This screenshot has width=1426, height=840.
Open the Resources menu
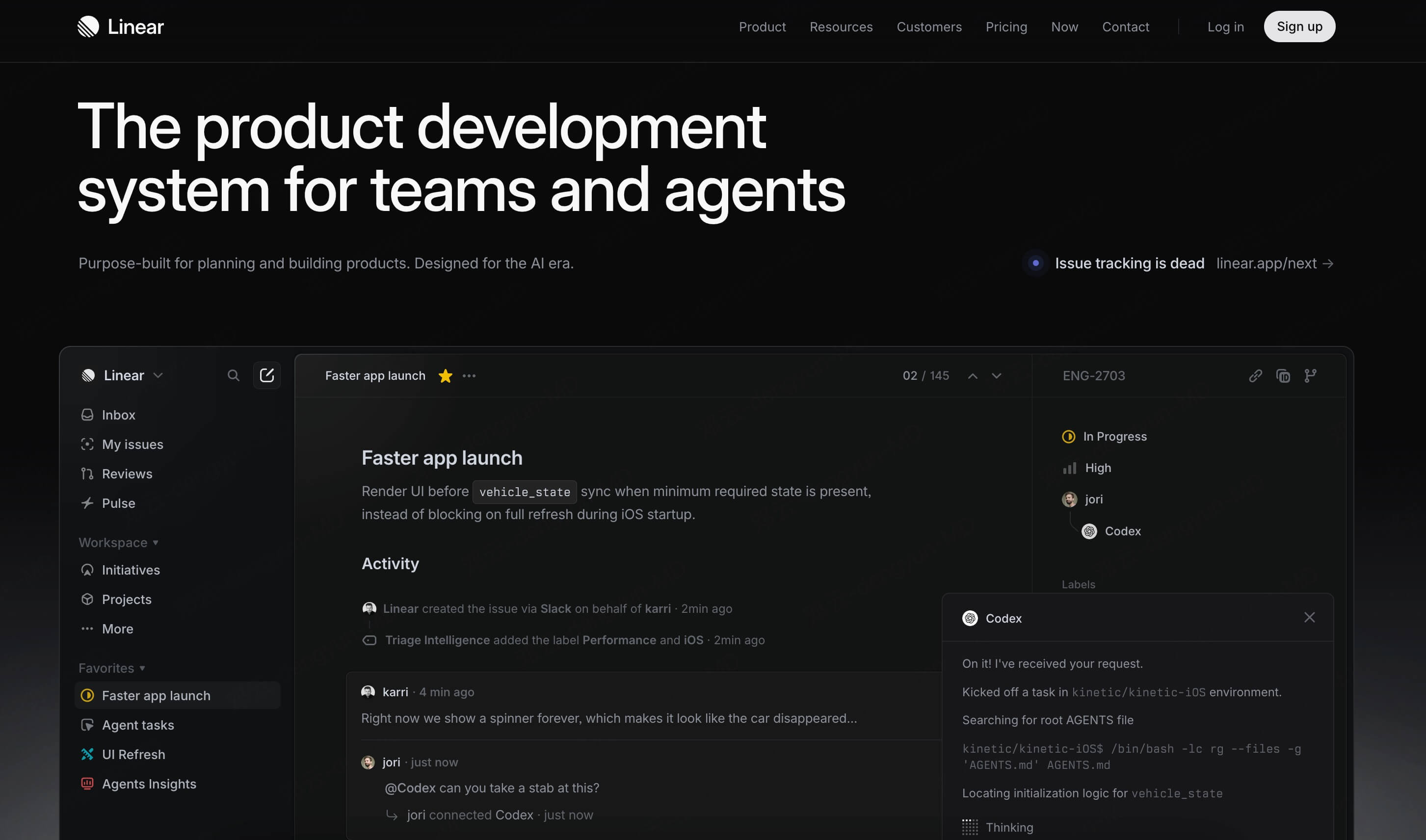tap(841, 26)
